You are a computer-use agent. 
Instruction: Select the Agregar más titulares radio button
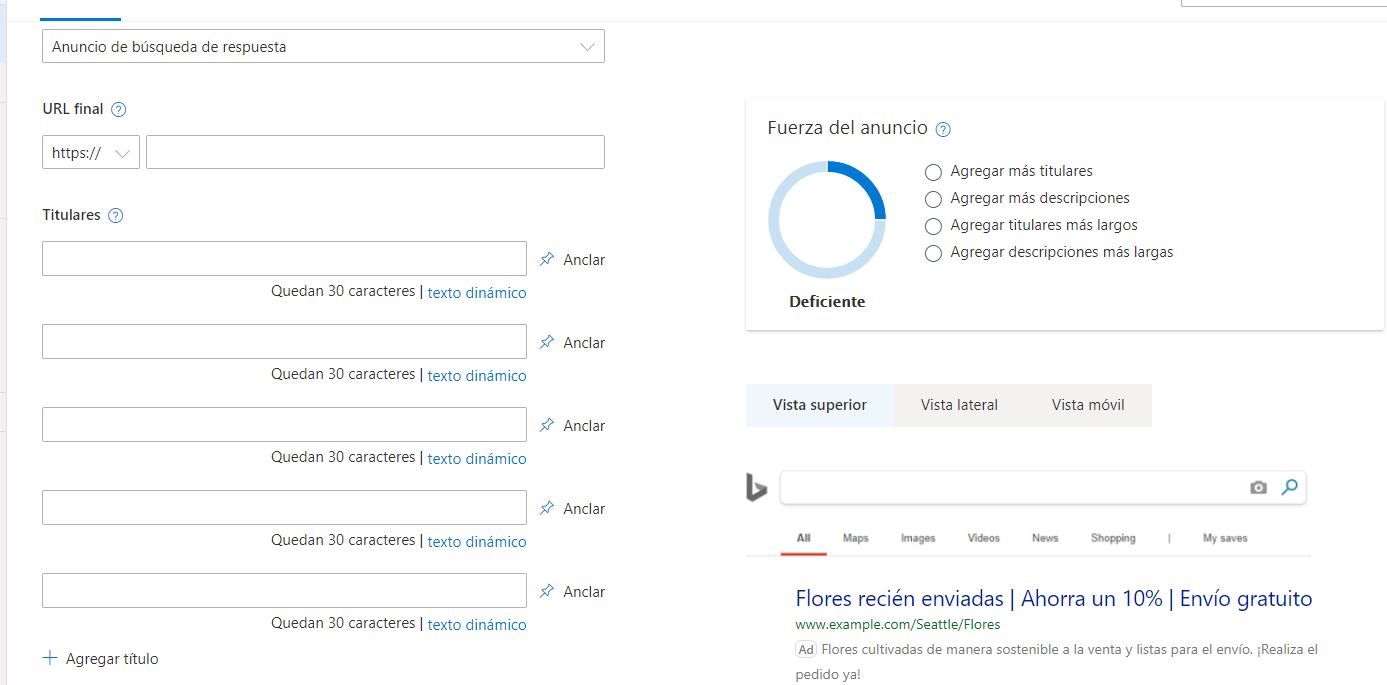tap(933, 171)
